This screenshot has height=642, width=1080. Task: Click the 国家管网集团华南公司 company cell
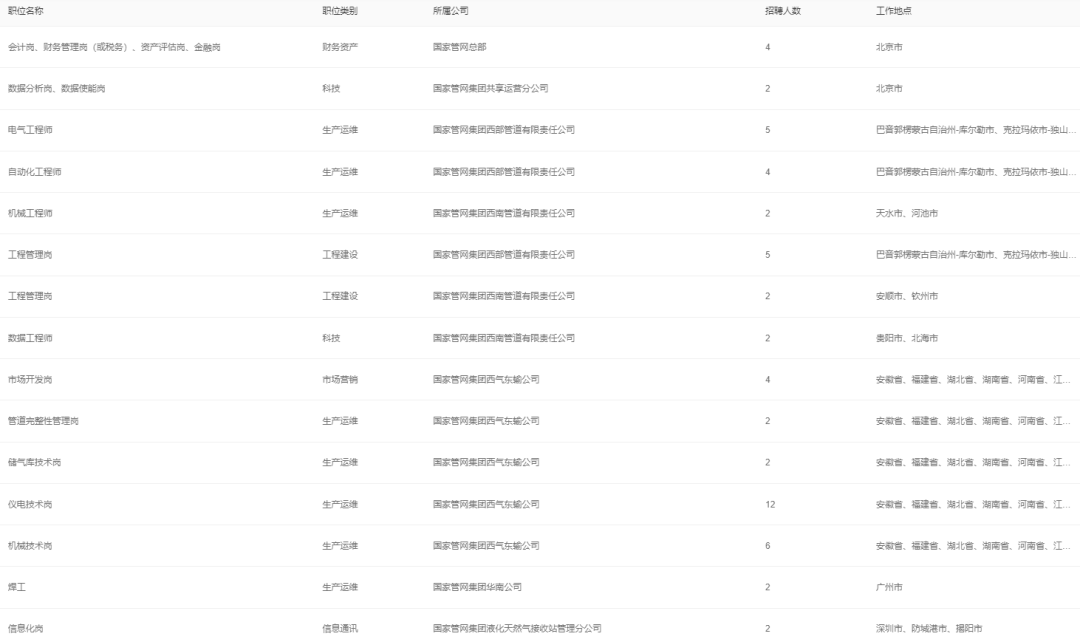(476, 587)
